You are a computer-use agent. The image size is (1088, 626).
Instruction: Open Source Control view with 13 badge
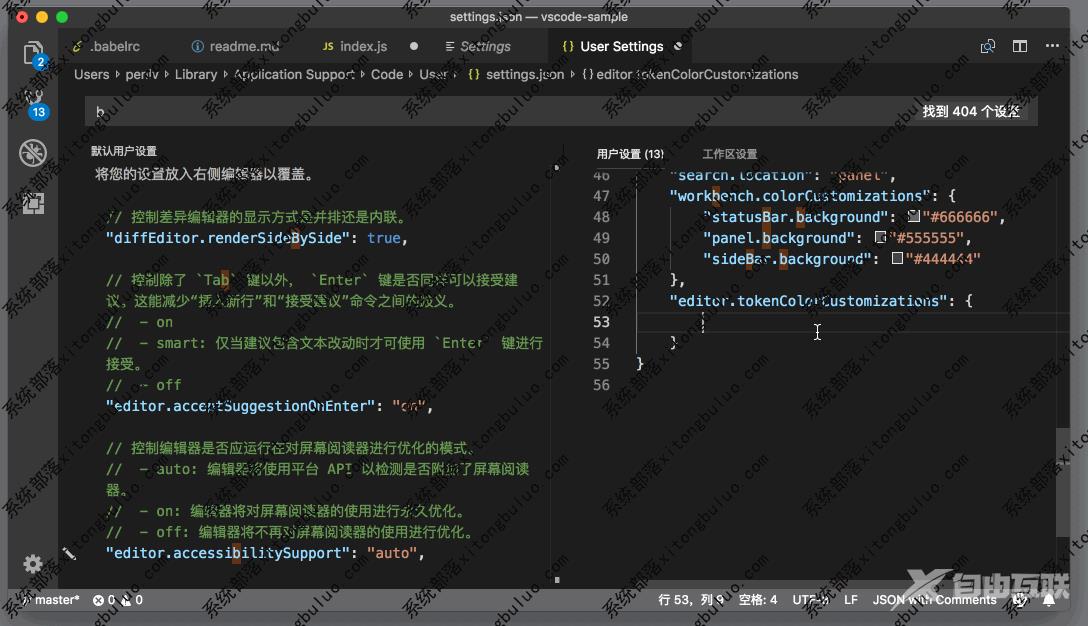34,103
